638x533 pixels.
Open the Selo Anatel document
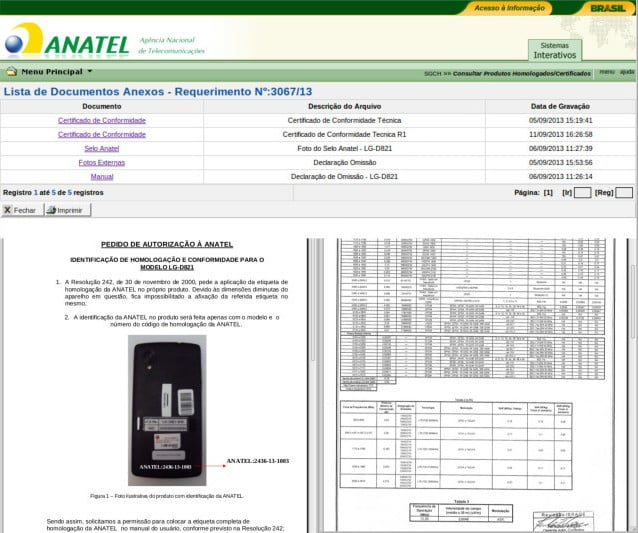point(101,148)
